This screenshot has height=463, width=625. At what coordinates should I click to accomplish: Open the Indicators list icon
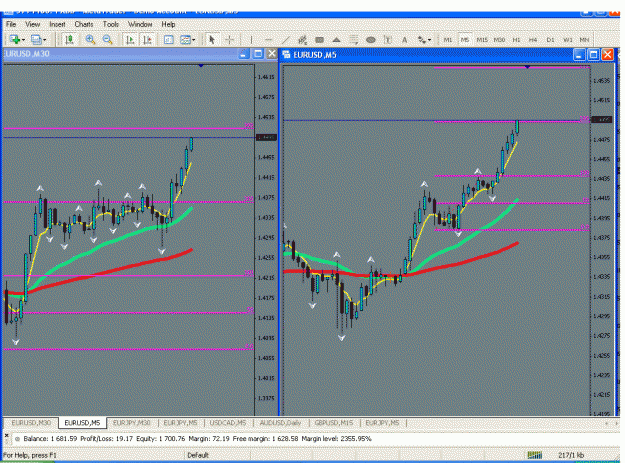(x=169, y=39)
